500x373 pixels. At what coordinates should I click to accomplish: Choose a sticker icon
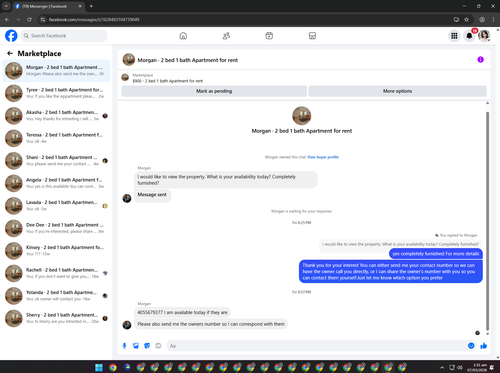point(147,346)
